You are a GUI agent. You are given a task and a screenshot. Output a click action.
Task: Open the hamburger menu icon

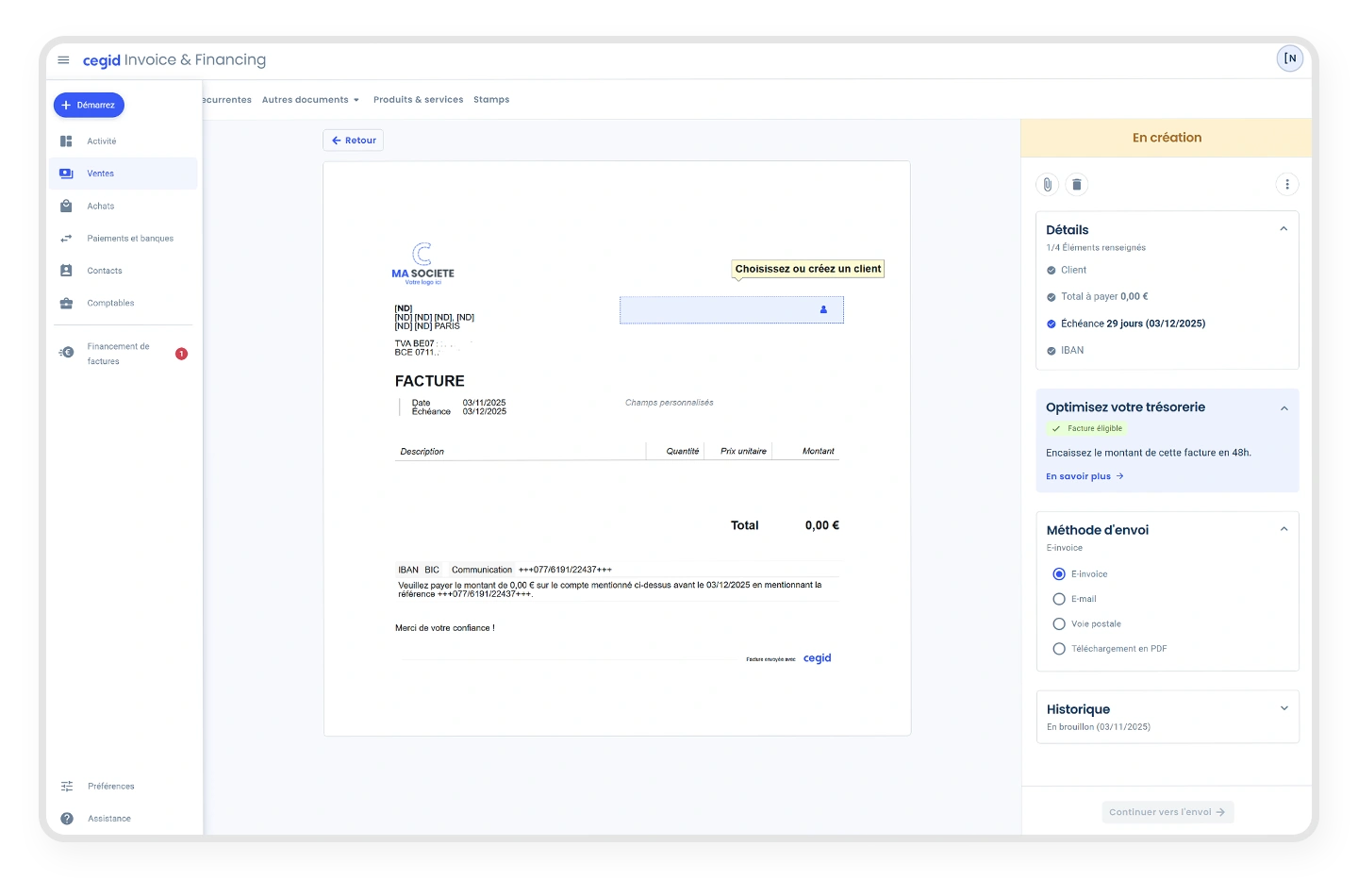(x=63, y=60)
